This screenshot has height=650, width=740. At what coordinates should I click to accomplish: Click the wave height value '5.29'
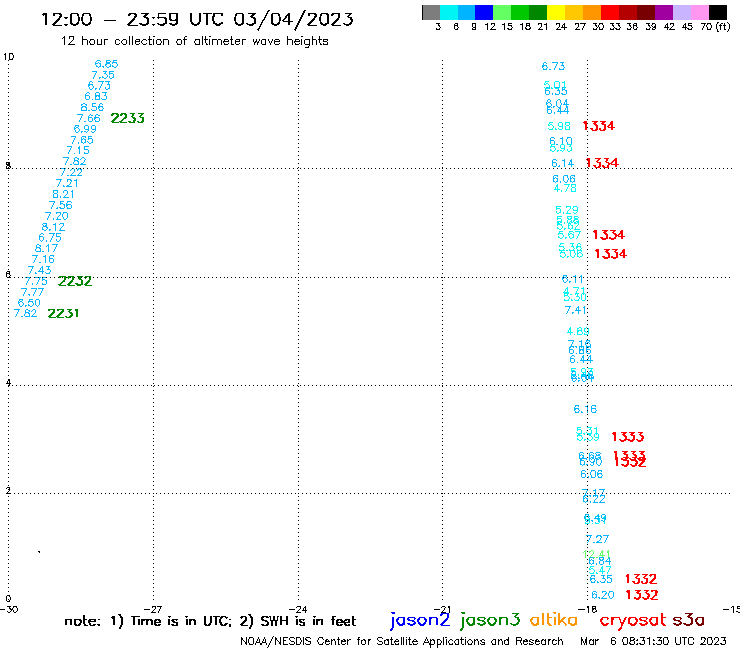567,210
